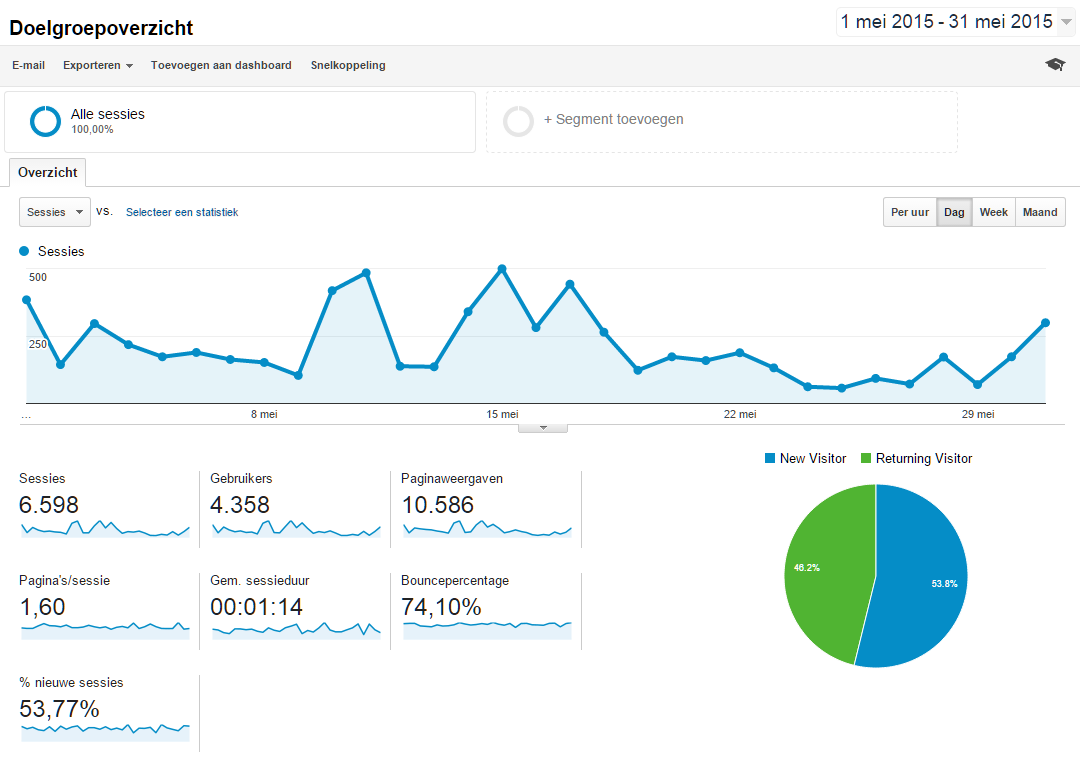Image resolution: width=1080 pixels, height=758 pixels.
Task: Click the graduation cap education icon
Action: click(x=1055, y=65)
